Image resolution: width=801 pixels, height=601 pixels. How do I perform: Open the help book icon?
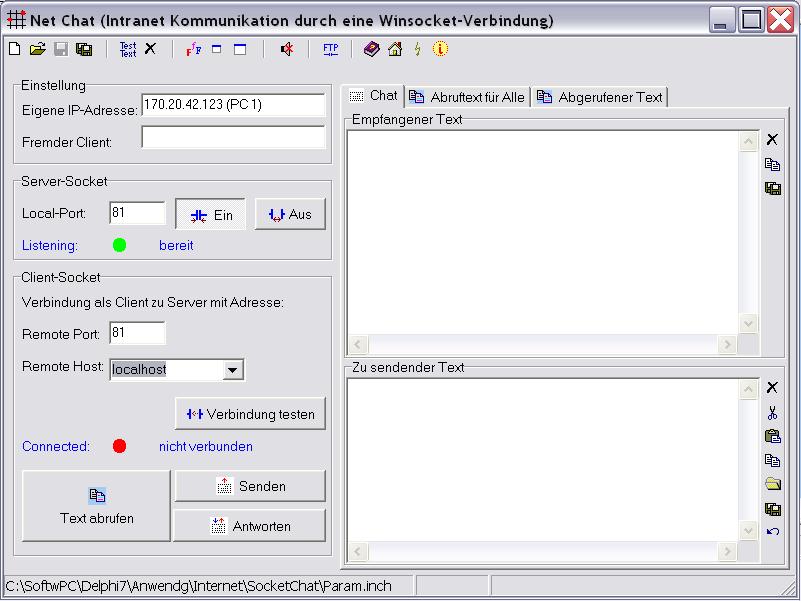point(370,48)
